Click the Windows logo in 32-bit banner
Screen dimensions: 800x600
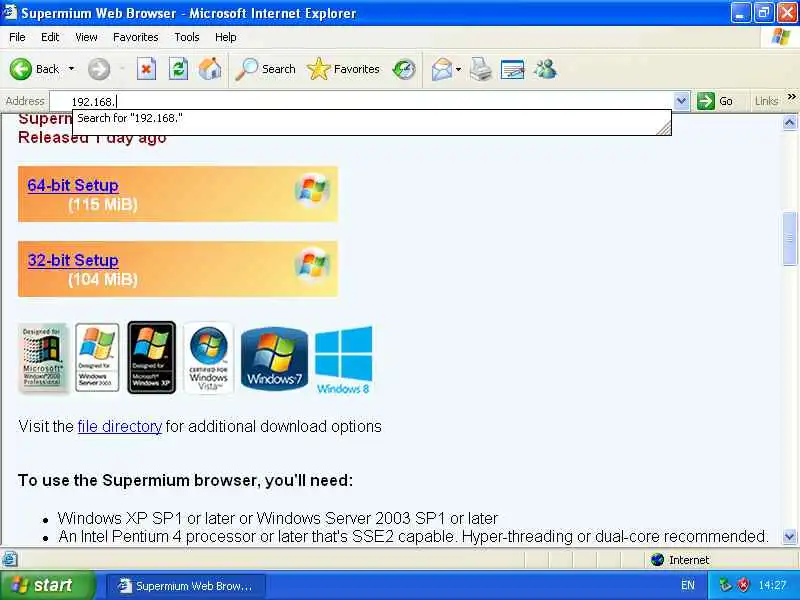(312, 265)
